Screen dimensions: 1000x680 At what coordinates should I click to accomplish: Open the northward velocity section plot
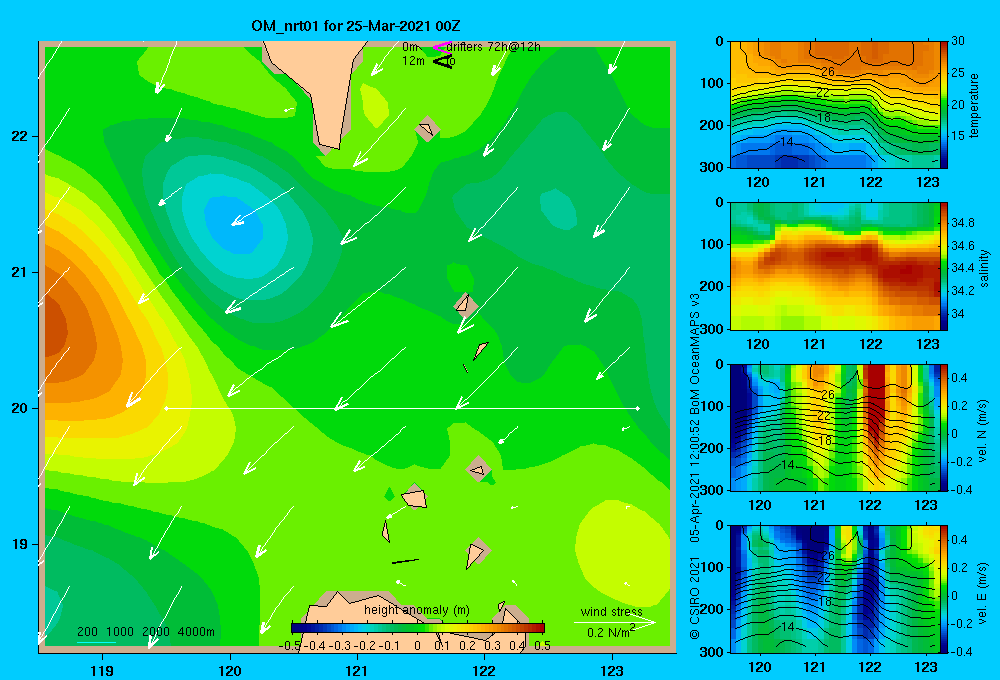[x=835, y=428]
